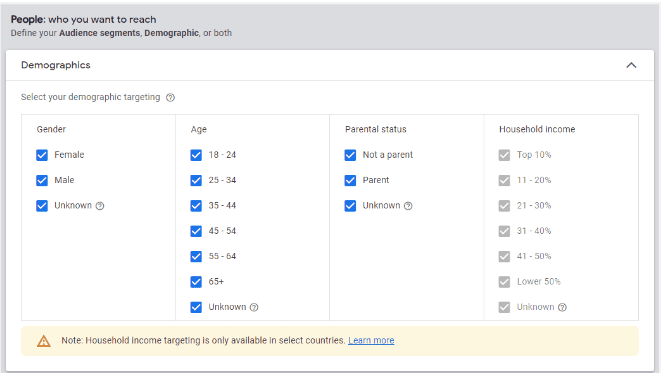Click the 11 - 20% income checkbox
The height and width of the screenshot is (373, 662).
(x=504, y=180)
